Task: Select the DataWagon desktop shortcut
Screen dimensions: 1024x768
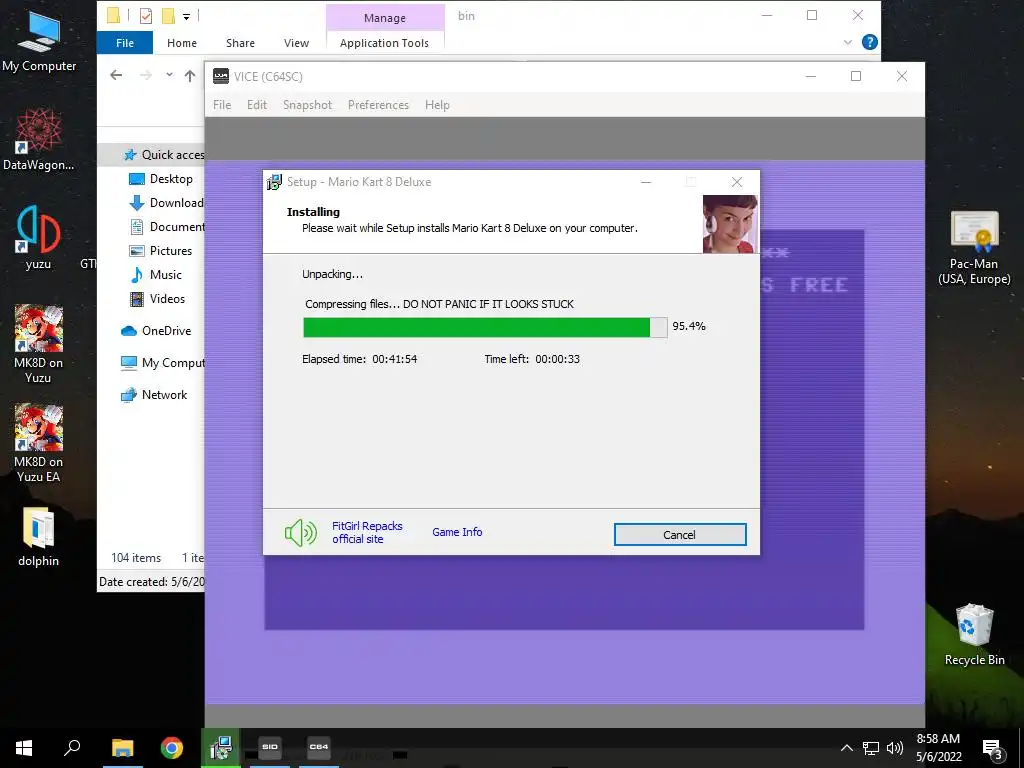Action: tap(39, 140)
